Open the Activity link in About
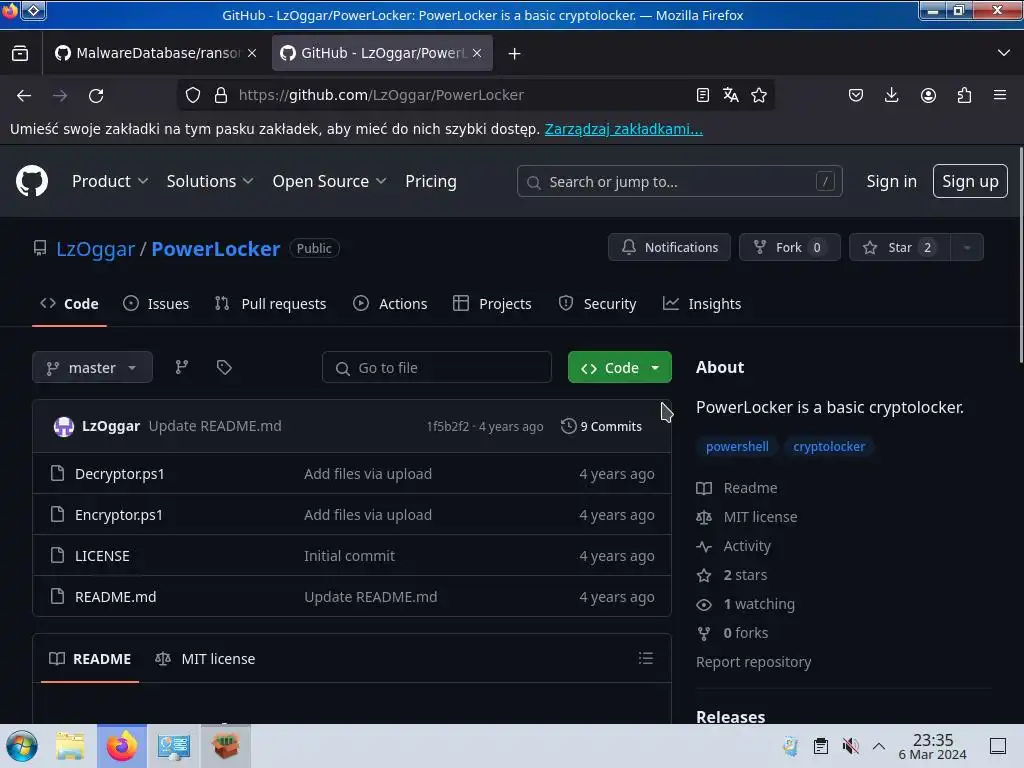The image size is (1024, 768). tap(747, 546)
